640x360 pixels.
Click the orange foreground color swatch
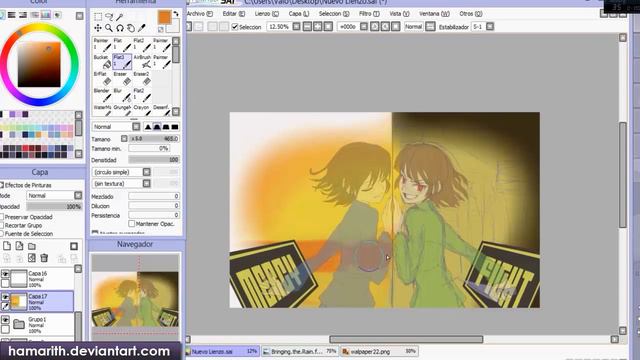(164, 17)
